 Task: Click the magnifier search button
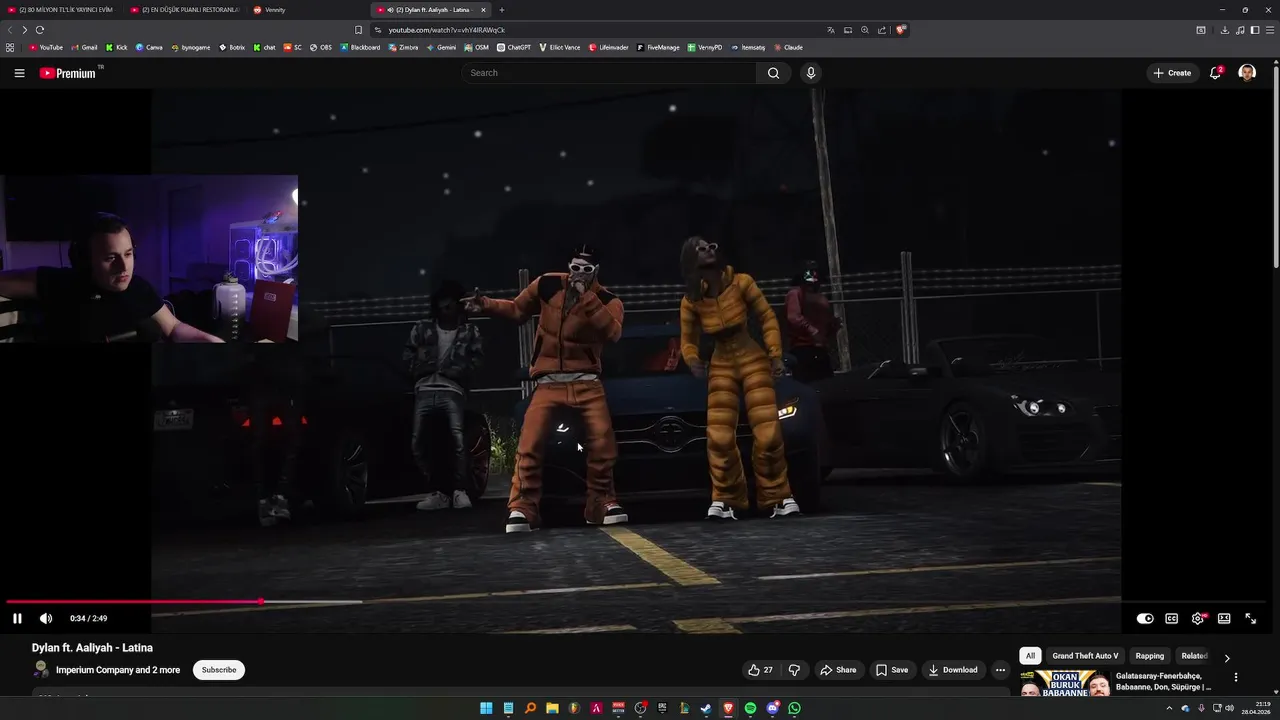(773, 73)
